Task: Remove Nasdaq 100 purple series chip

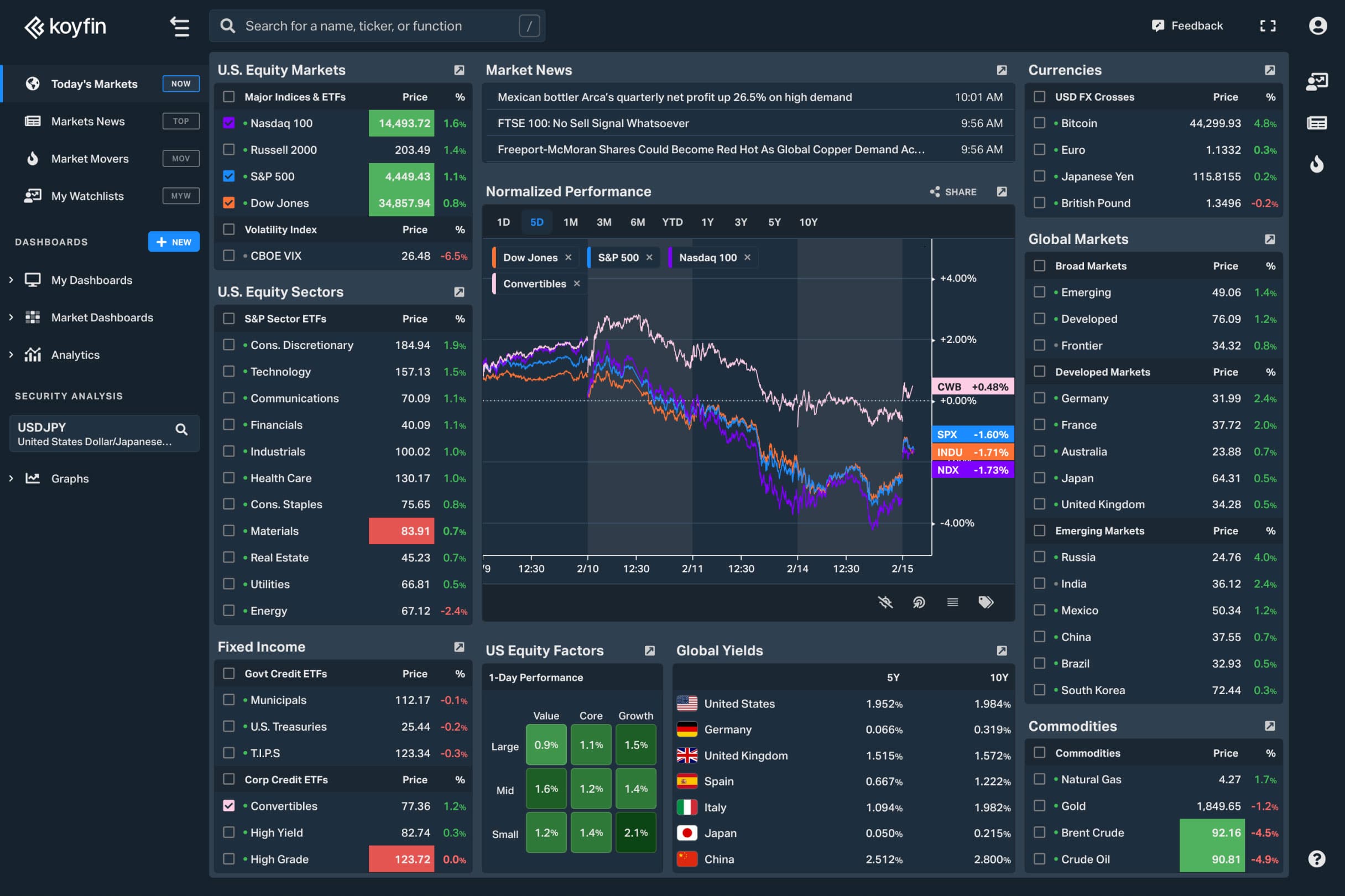Action: 747,258
